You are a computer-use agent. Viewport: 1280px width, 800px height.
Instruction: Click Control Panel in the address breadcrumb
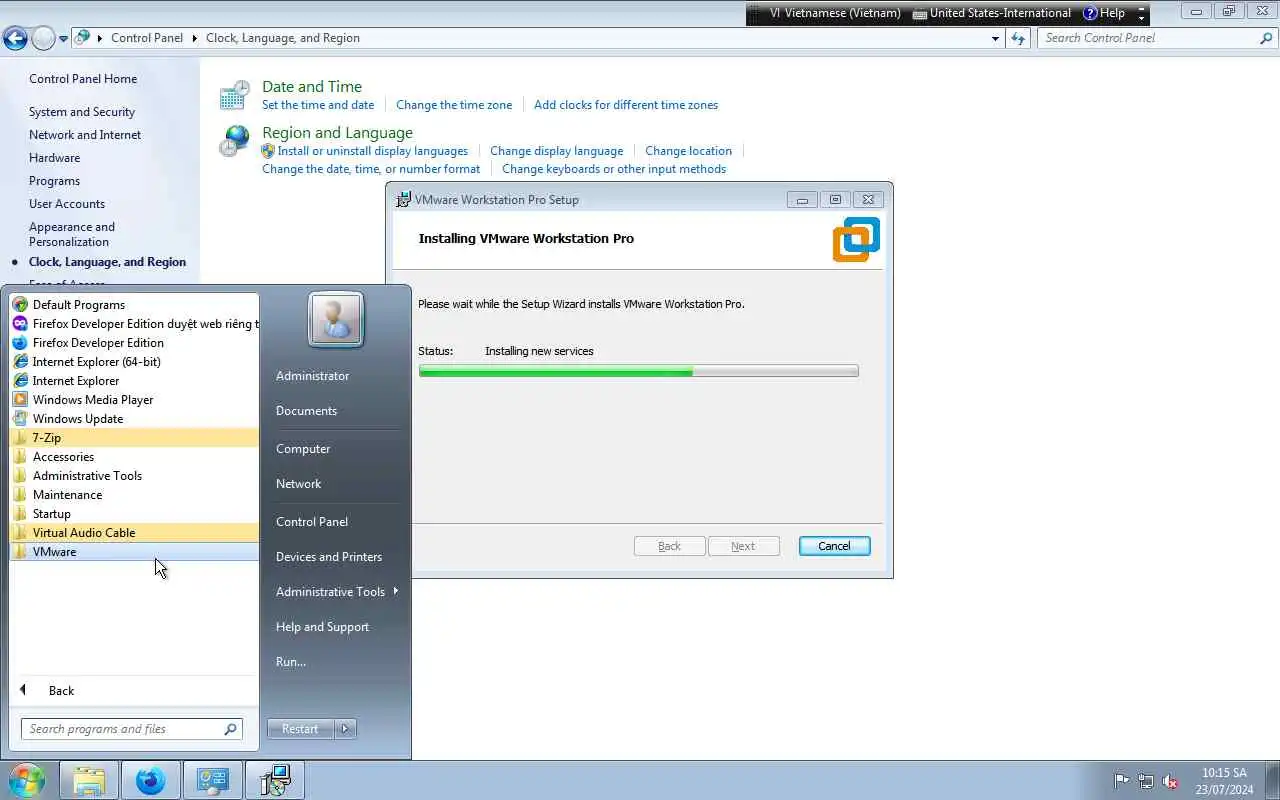pos(147,38)
